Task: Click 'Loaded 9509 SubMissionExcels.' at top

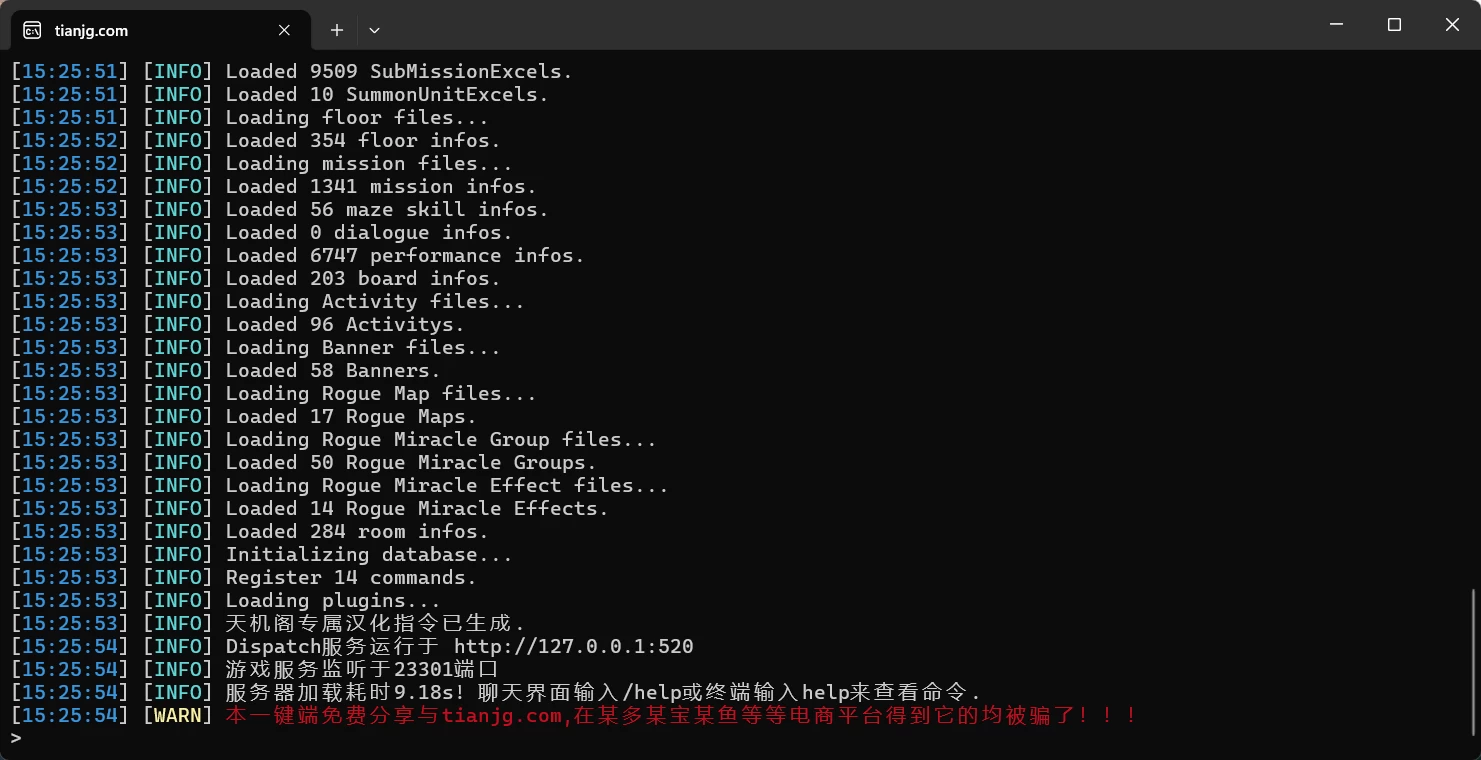Action: click(399, 71)
